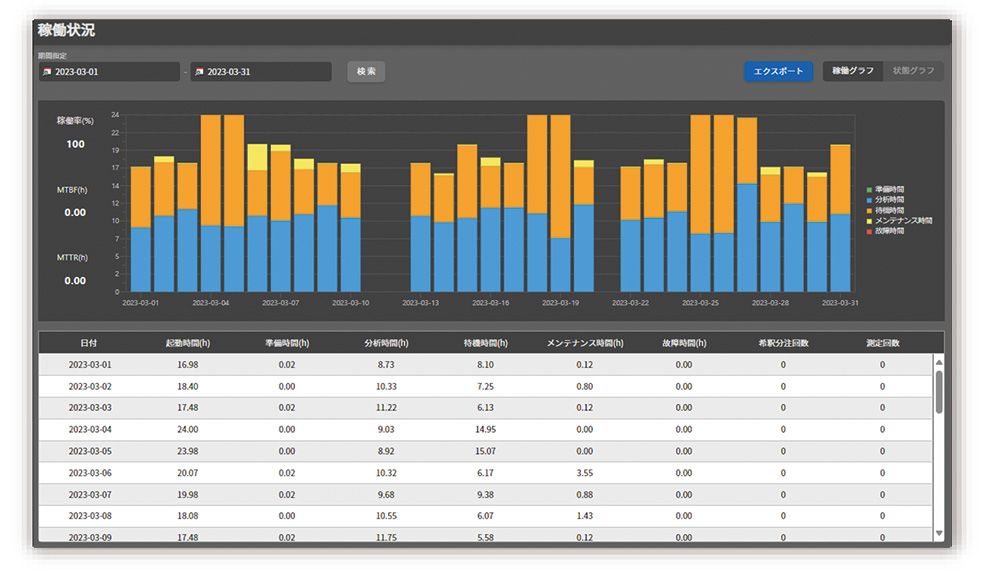Click the yellow メンテナンス時間 legend marker
This screenshot has height=580, width=1000.
870,221
